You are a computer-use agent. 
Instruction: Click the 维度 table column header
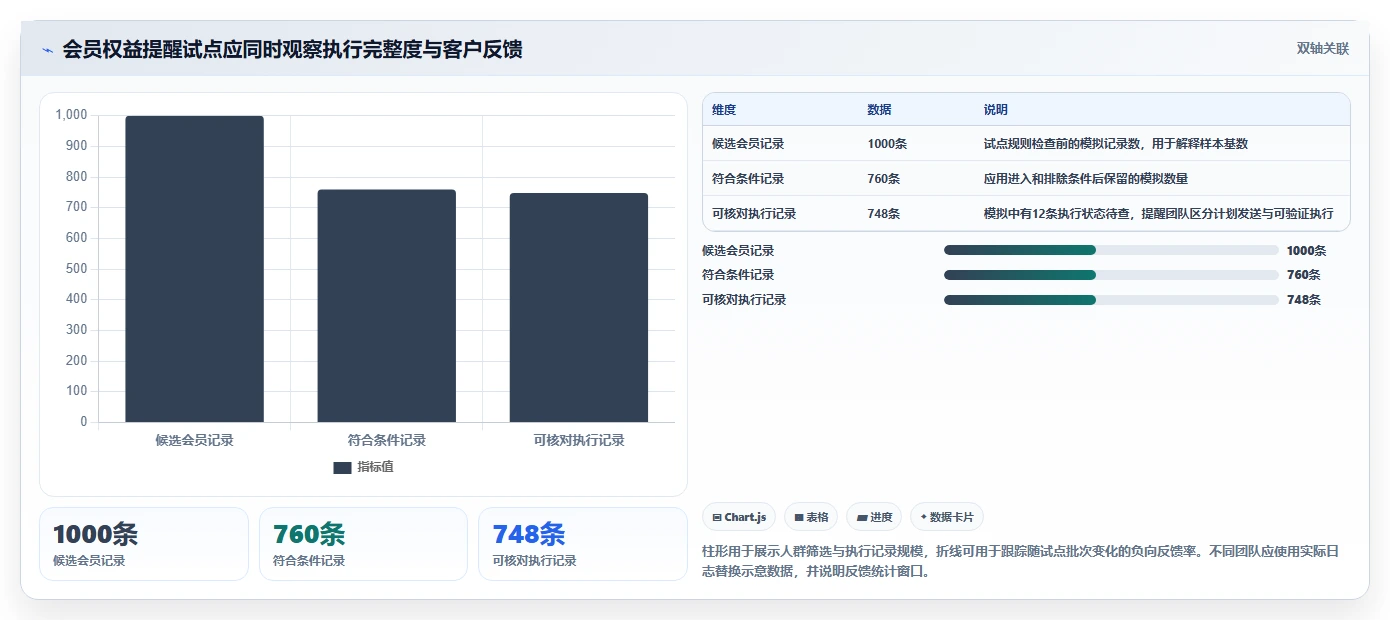tap(724, 110)
